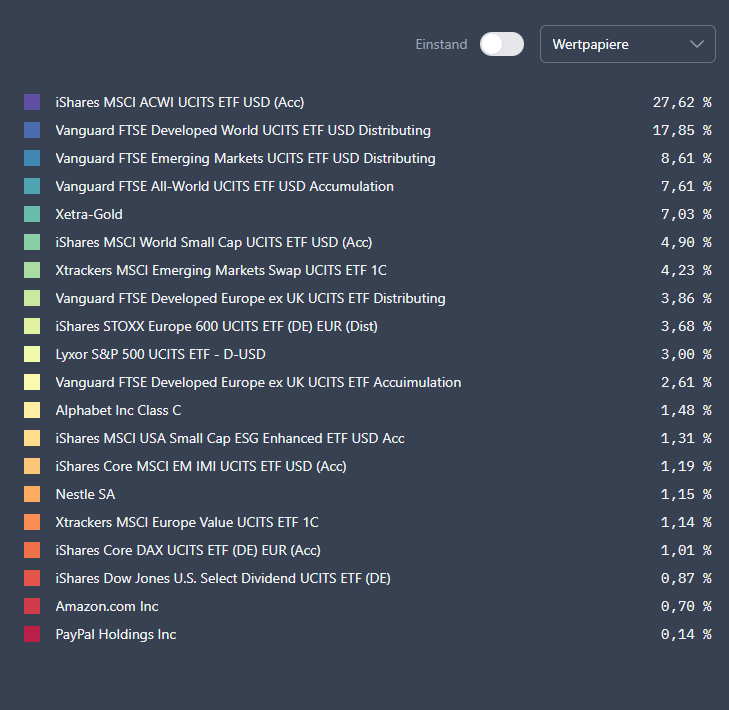
Task: Click the Lyxor S&P 500 yellow swatch
Action: point(32,354)
